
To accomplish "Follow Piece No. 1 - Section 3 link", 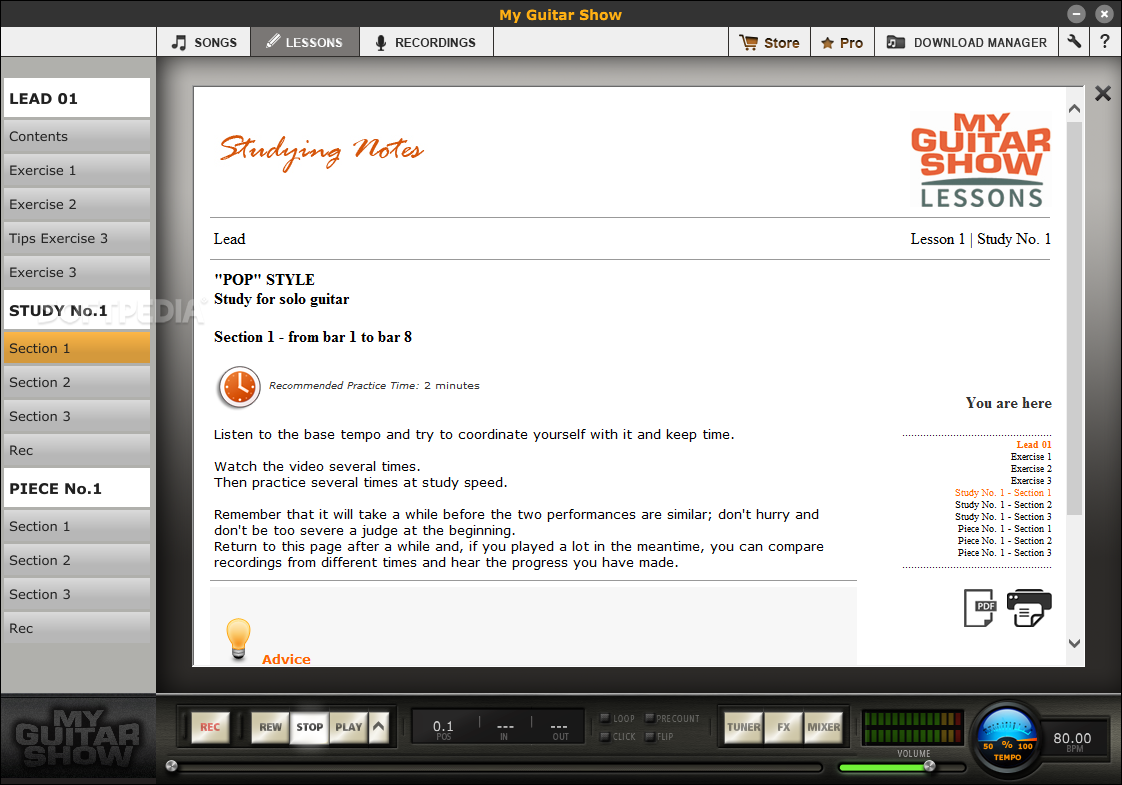I will (1005, 552).
